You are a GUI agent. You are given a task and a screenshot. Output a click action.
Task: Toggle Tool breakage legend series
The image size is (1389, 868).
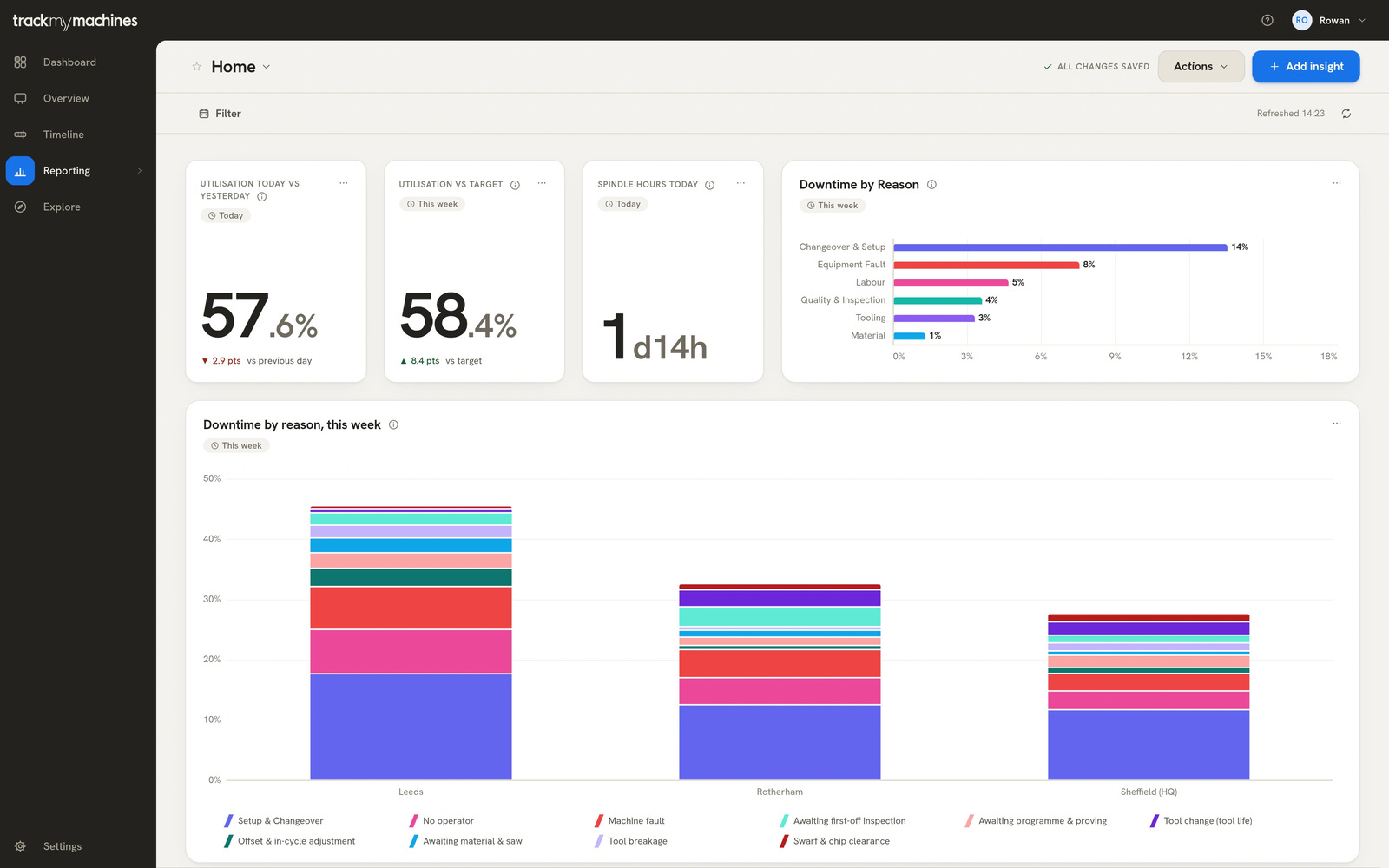[631, 841]
